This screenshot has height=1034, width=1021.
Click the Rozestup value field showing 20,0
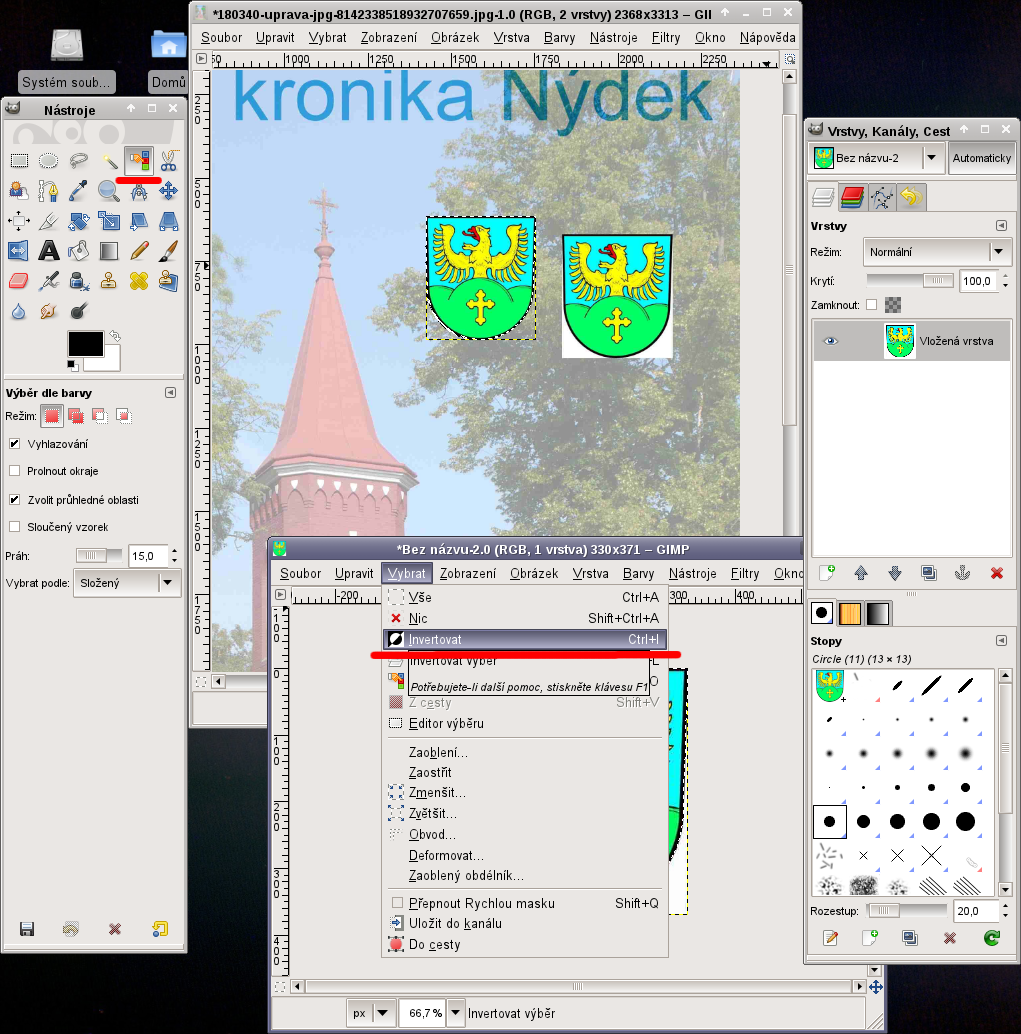(975, 911)
